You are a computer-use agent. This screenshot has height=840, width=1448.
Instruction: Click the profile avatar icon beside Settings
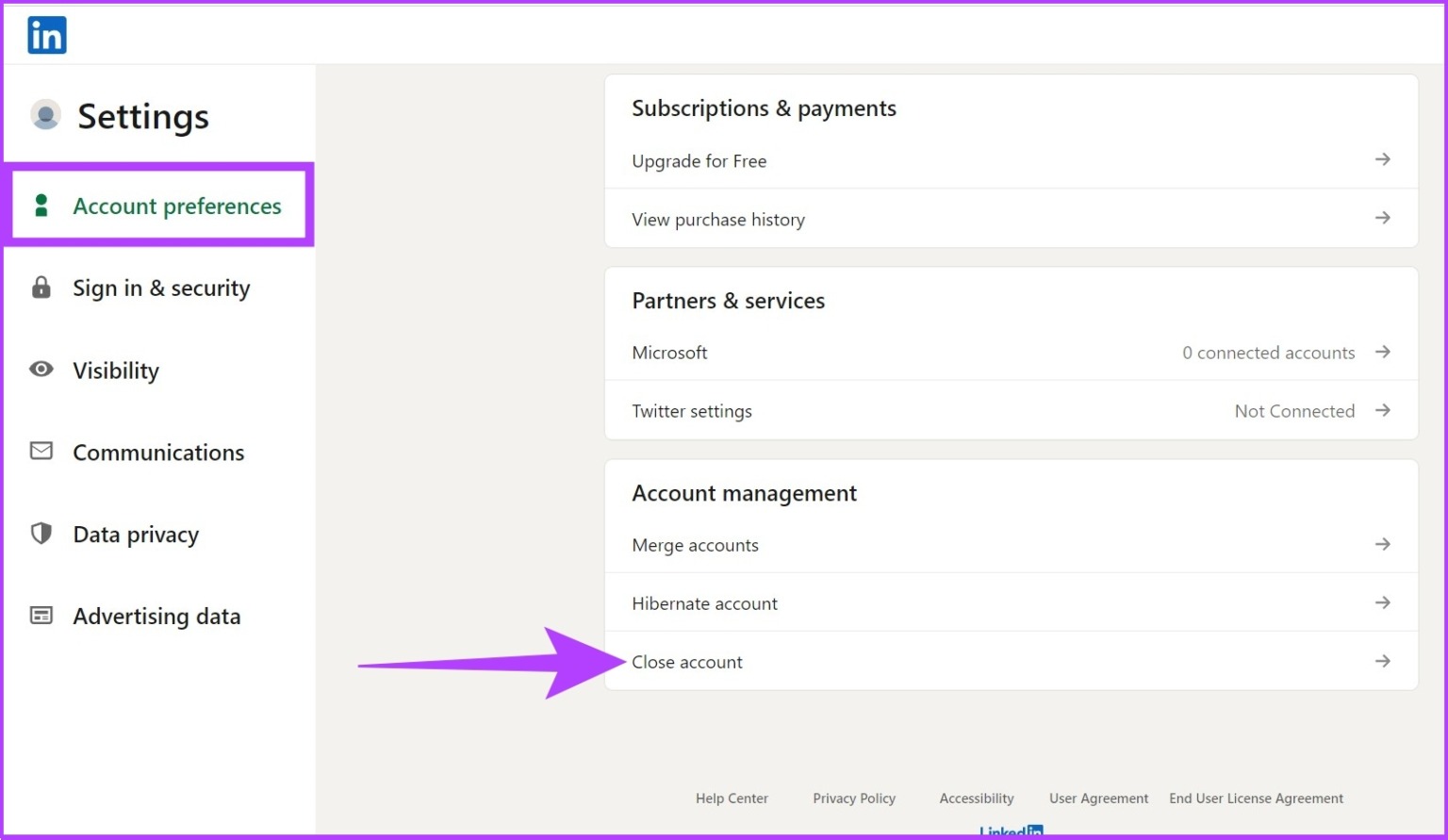(46, 115)
